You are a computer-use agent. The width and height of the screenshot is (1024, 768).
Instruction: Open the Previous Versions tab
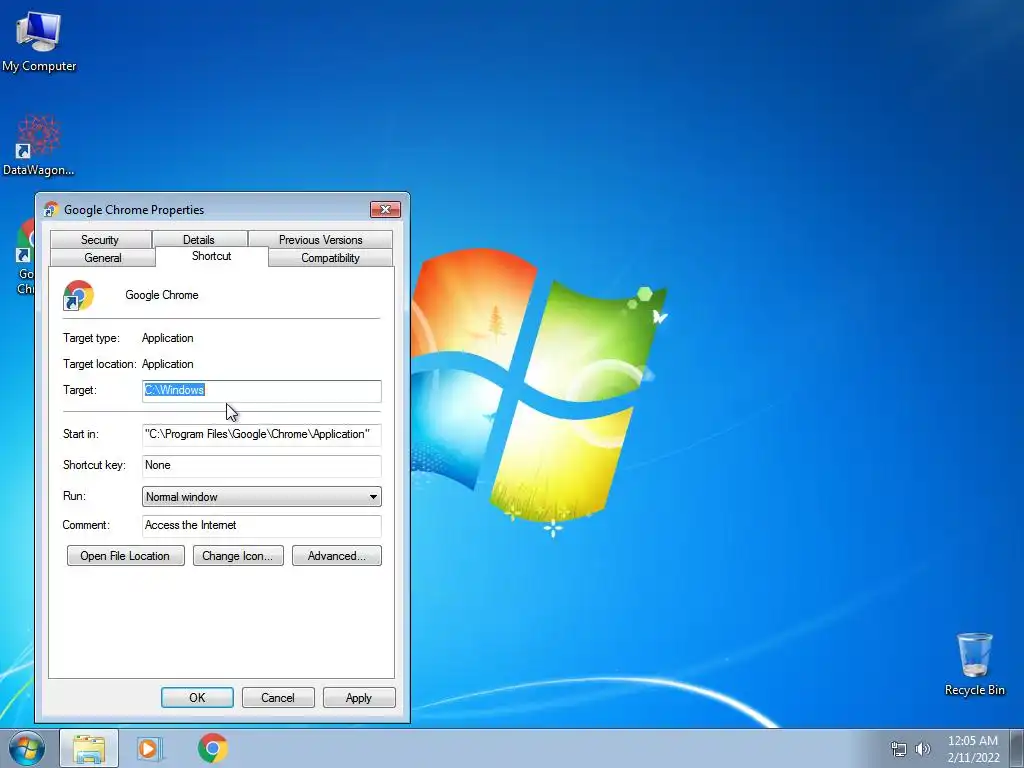pyautogui.click(x=321, y=240)
